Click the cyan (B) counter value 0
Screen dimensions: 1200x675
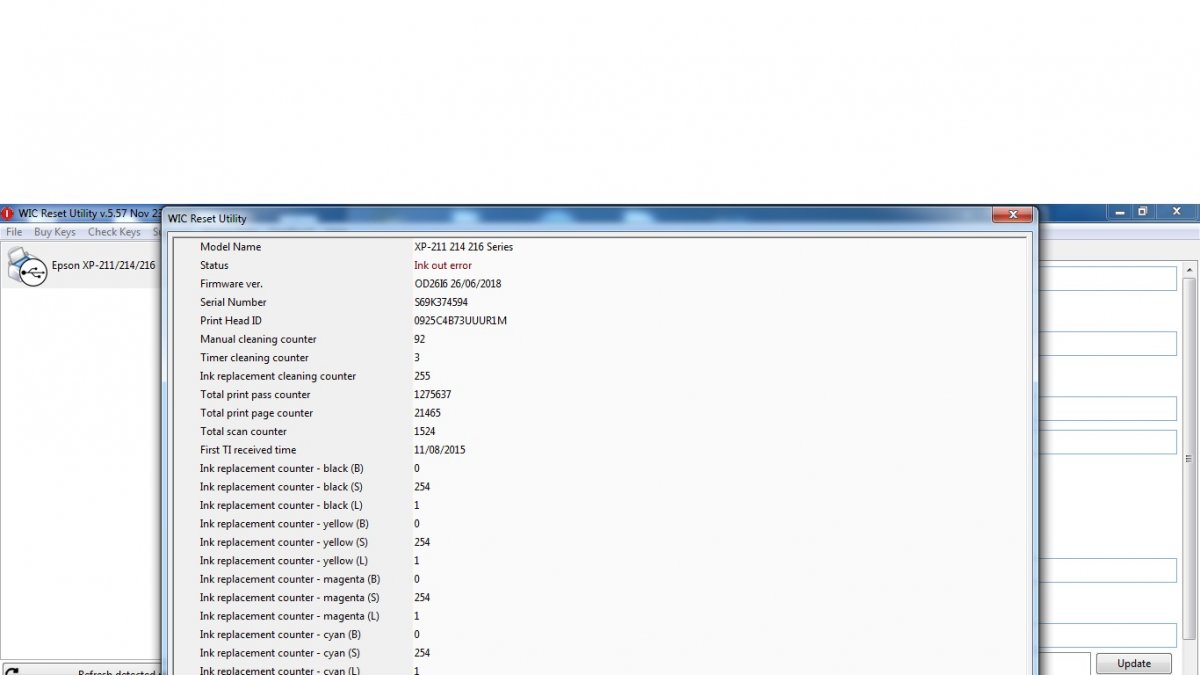tap(417, 635)
